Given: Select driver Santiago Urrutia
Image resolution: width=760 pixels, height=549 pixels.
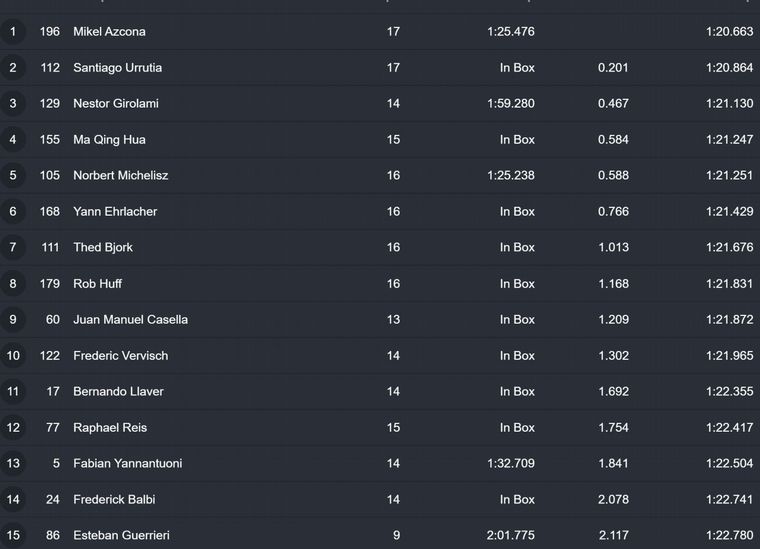Looking at the screenshot, I should pos(117,68).
